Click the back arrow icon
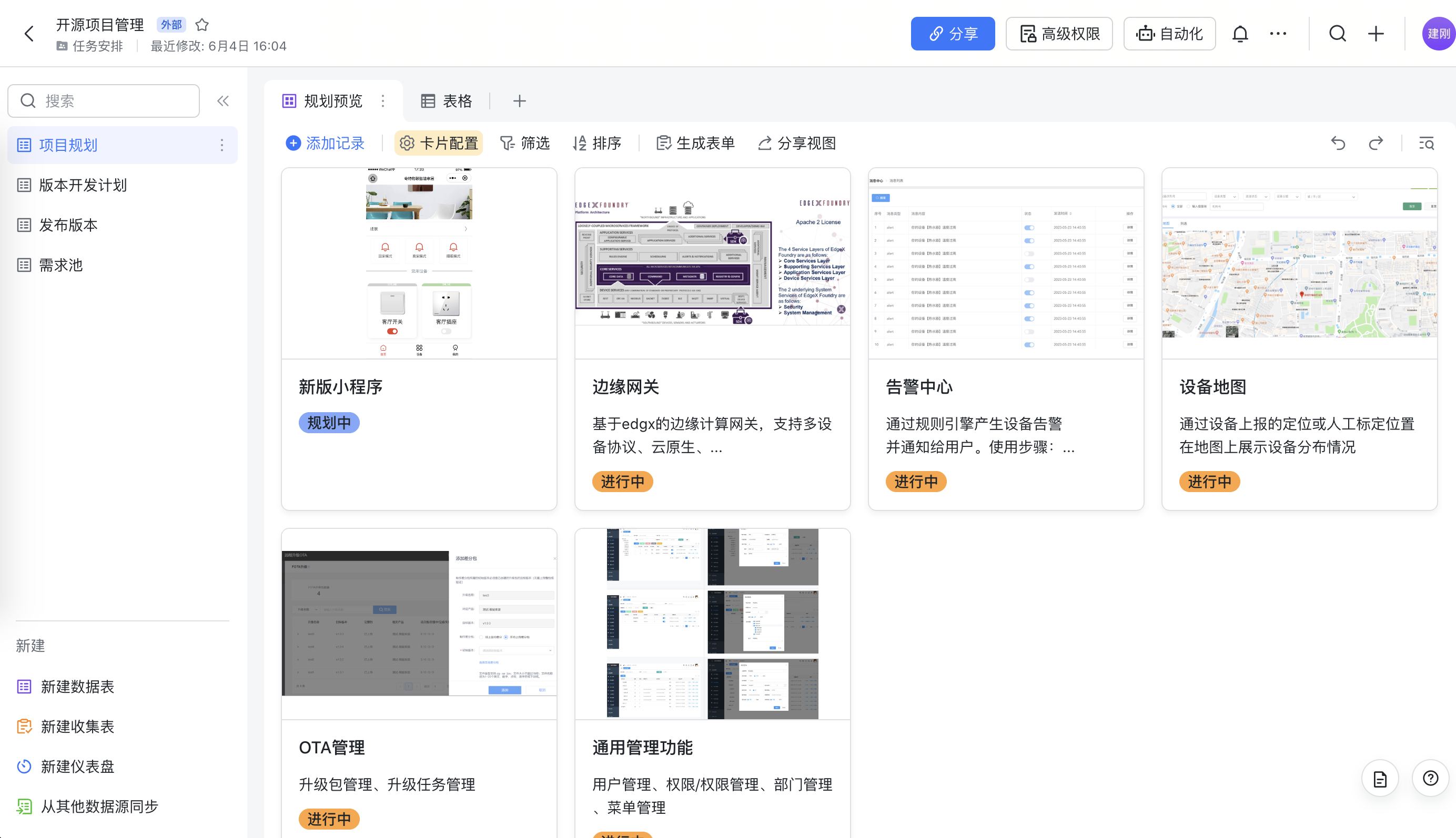Image resolution: width=1456 pixels, height=838 pixels. click(x=29, y=33)
